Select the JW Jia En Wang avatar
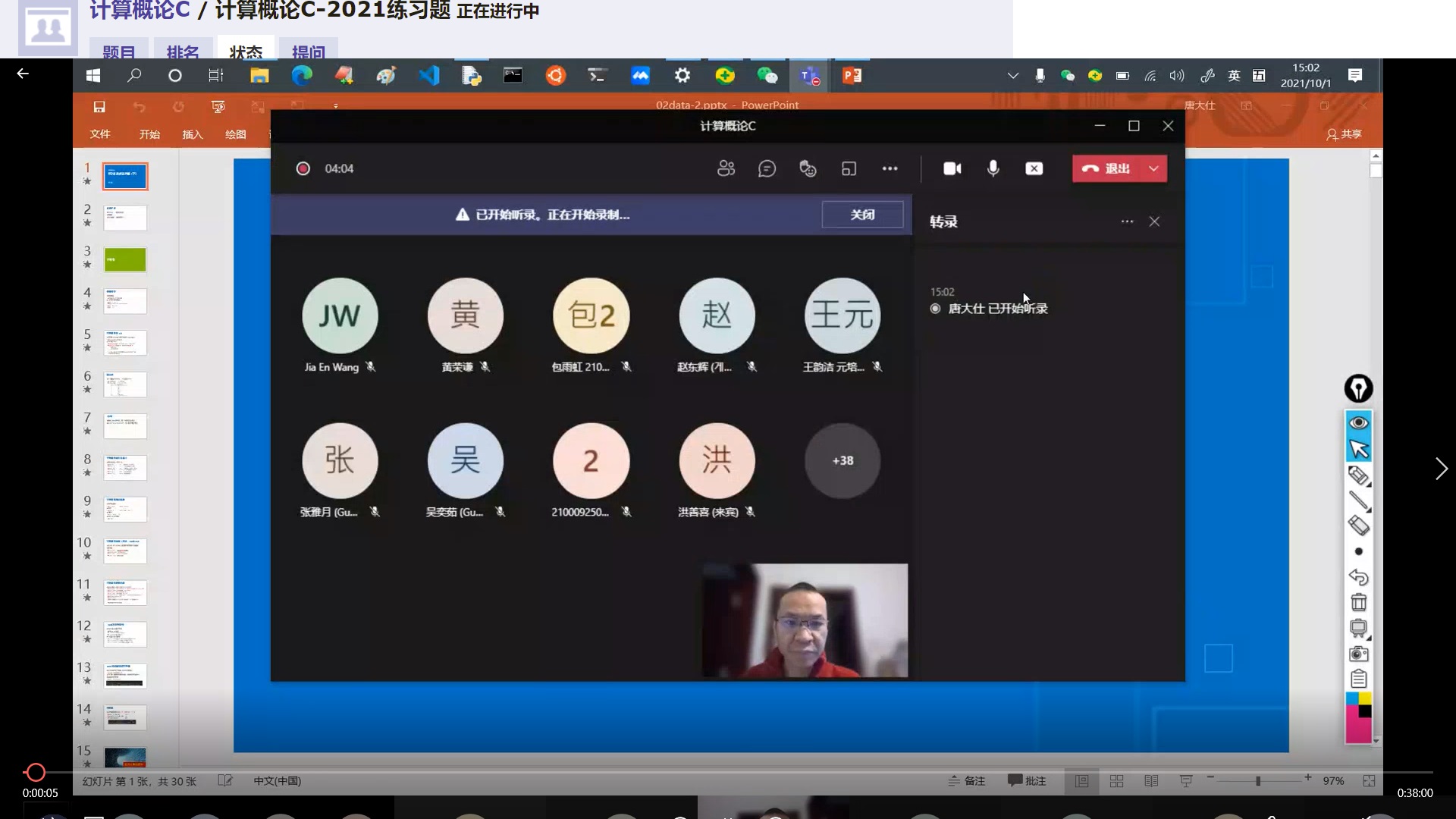Image resolution: width=1456 pixels, height=819 pixels. [340, 315]
